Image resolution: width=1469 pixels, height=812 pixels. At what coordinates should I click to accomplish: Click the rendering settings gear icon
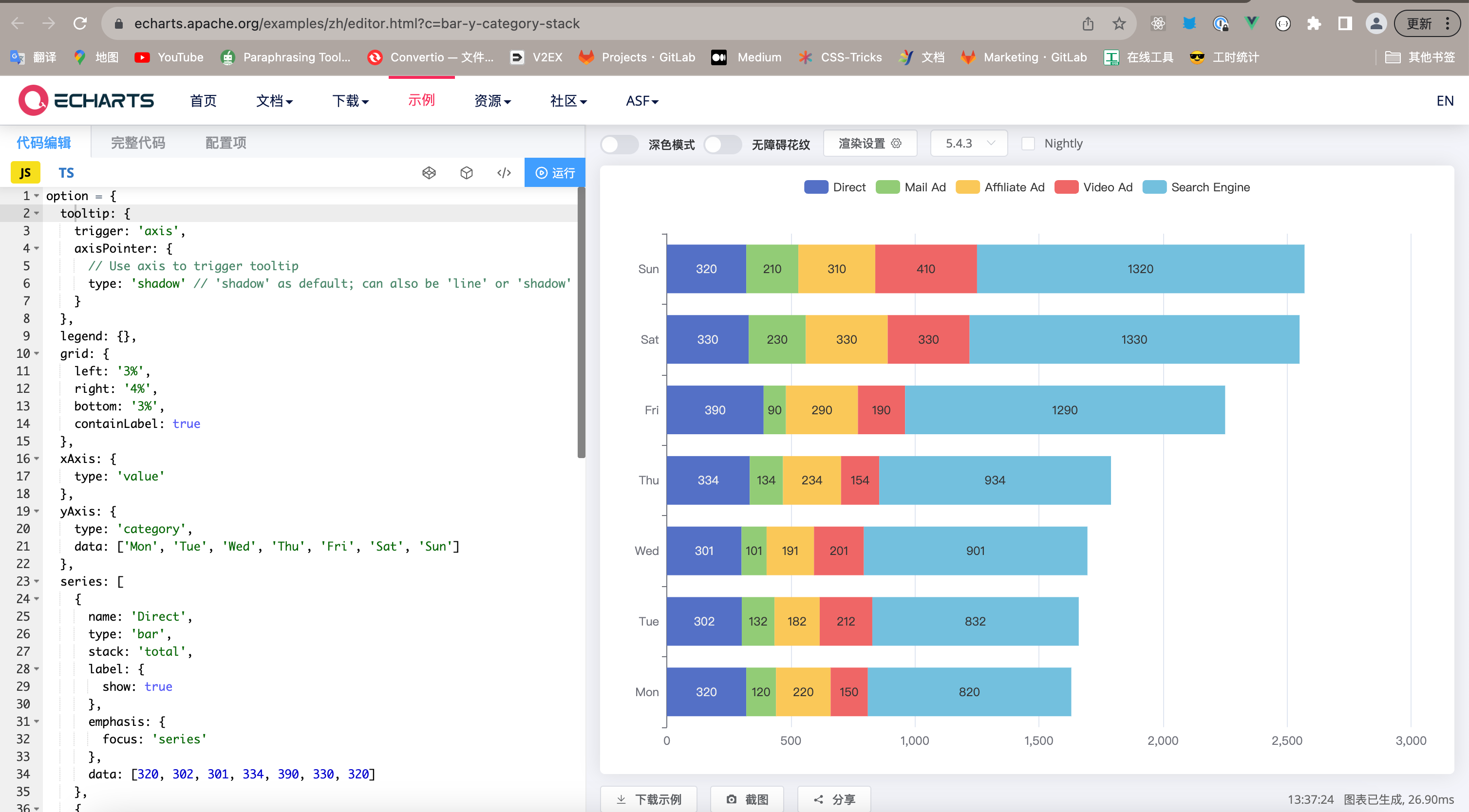pos(897,143)
